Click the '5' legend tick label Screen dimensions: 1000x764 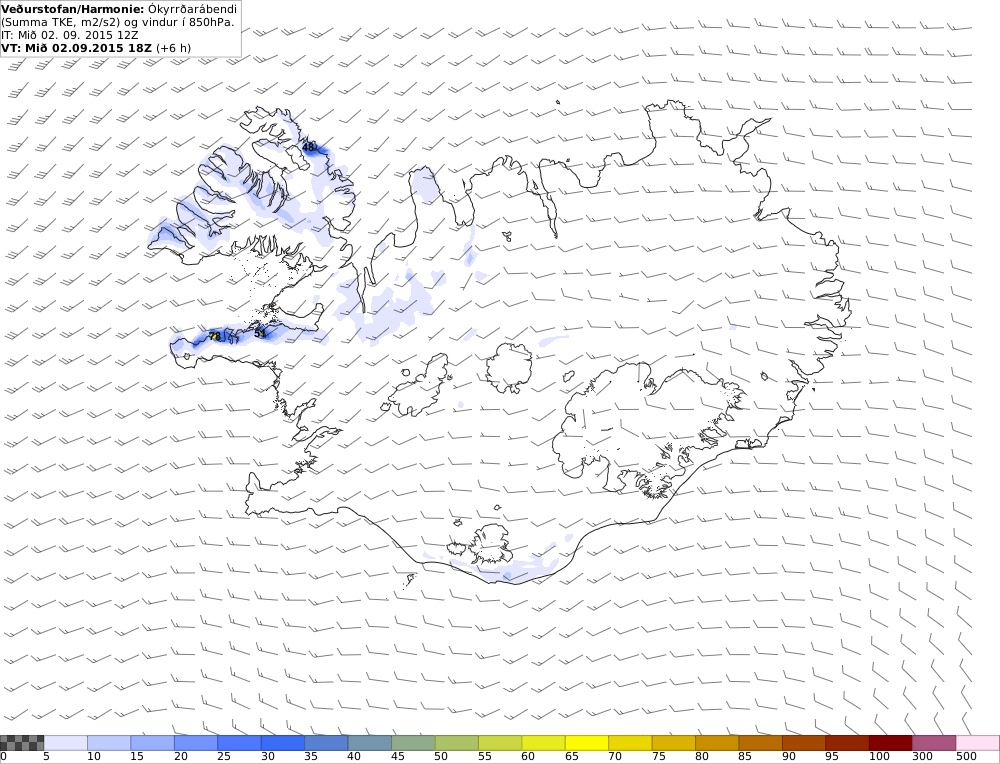click(46, 756)
